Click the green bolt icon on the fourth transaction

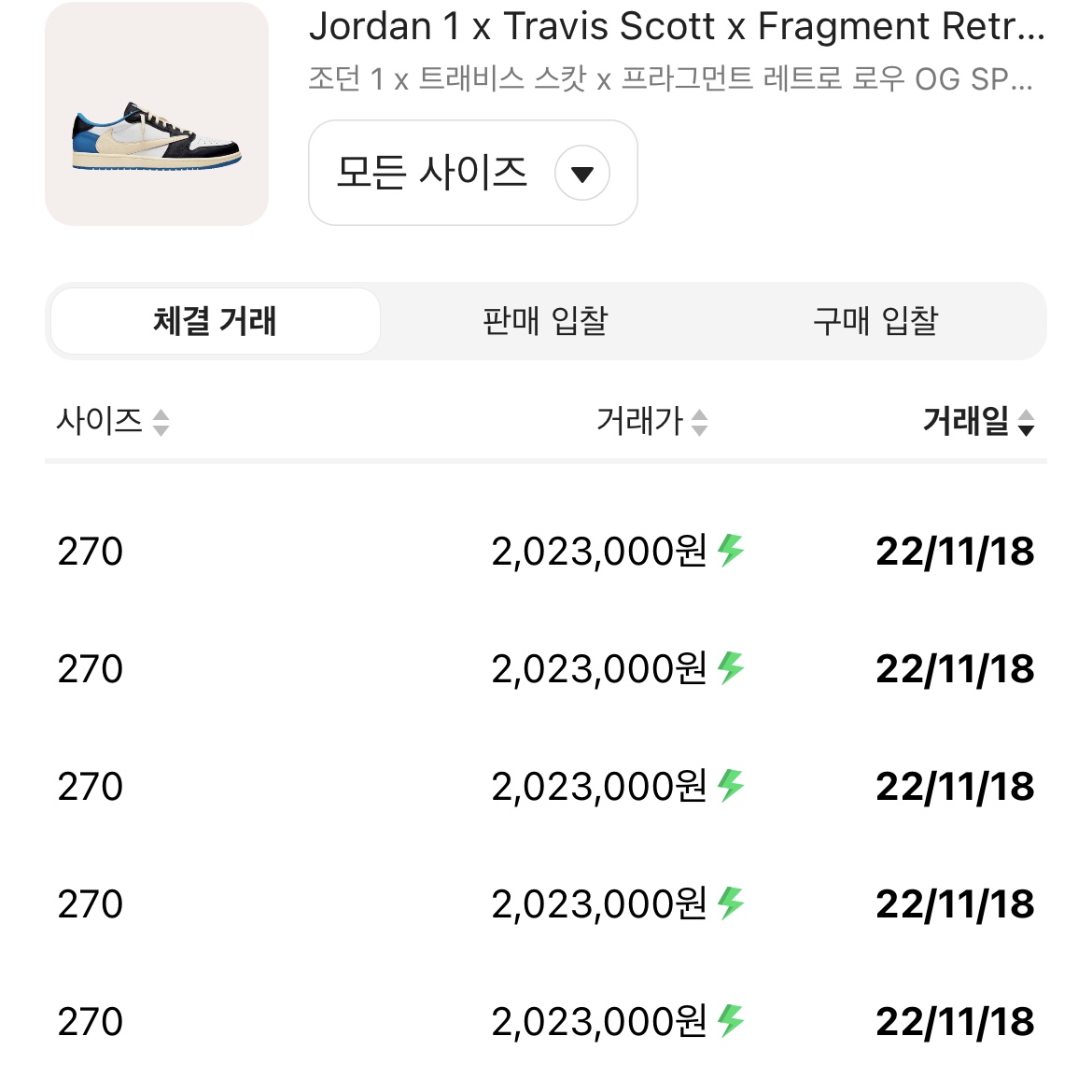click(x=732, y=903)
